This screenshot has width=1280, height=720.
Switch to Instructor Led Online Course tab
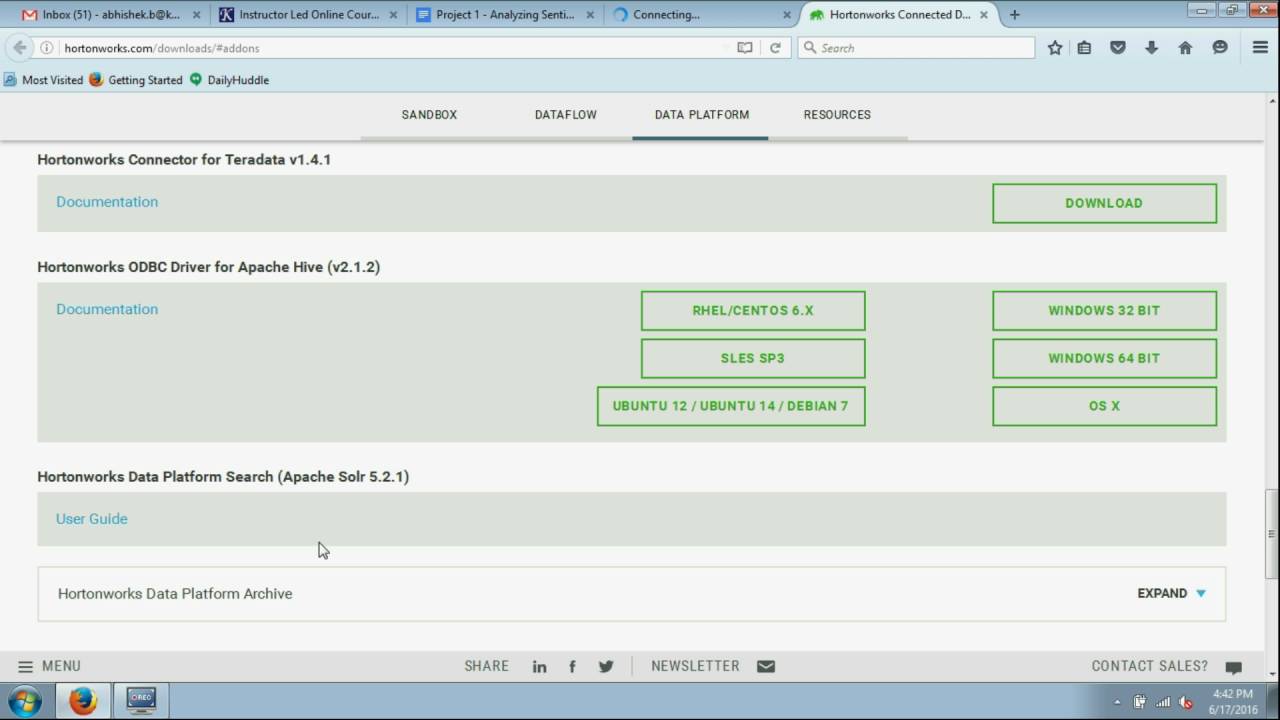click(308, 15)
